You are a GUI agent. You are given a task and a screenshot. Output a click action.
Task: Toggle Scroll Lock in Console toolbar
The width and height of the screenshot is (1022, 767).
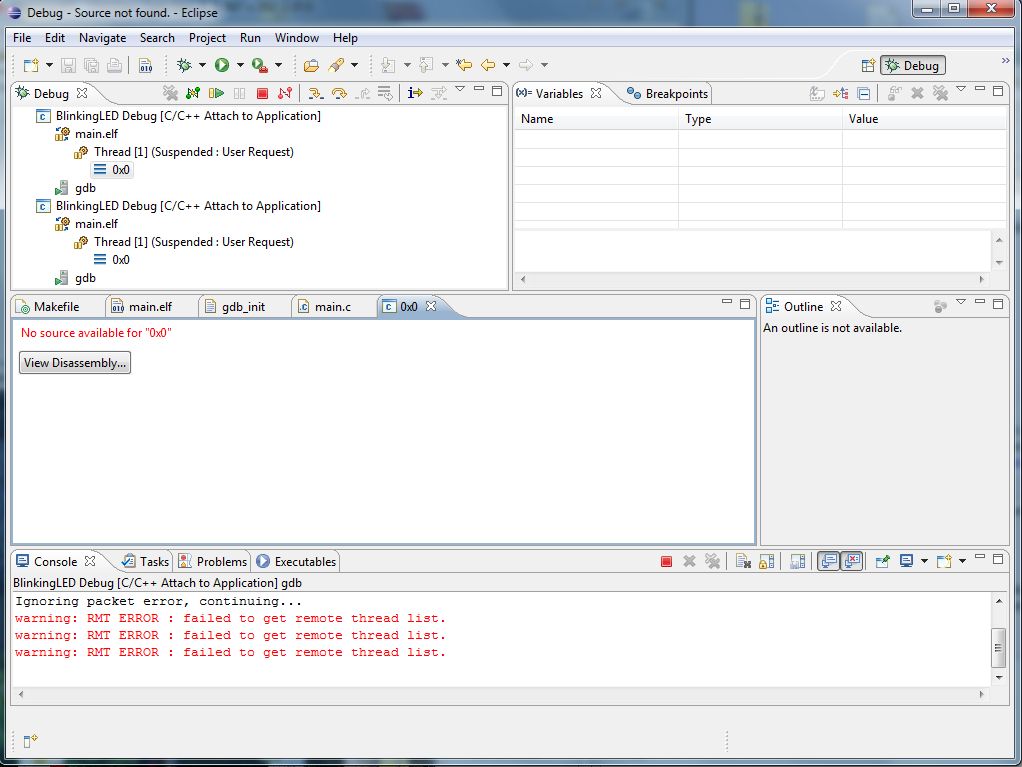(x=767, y=561)
